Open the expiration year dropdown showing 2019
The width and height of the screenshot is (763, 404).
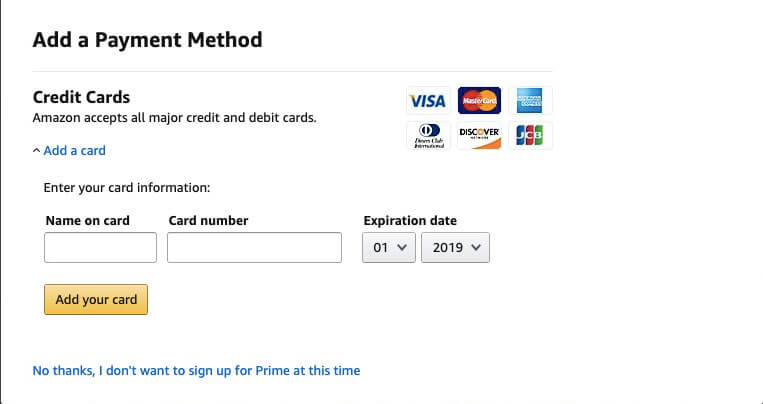click(x=455, y=247)
